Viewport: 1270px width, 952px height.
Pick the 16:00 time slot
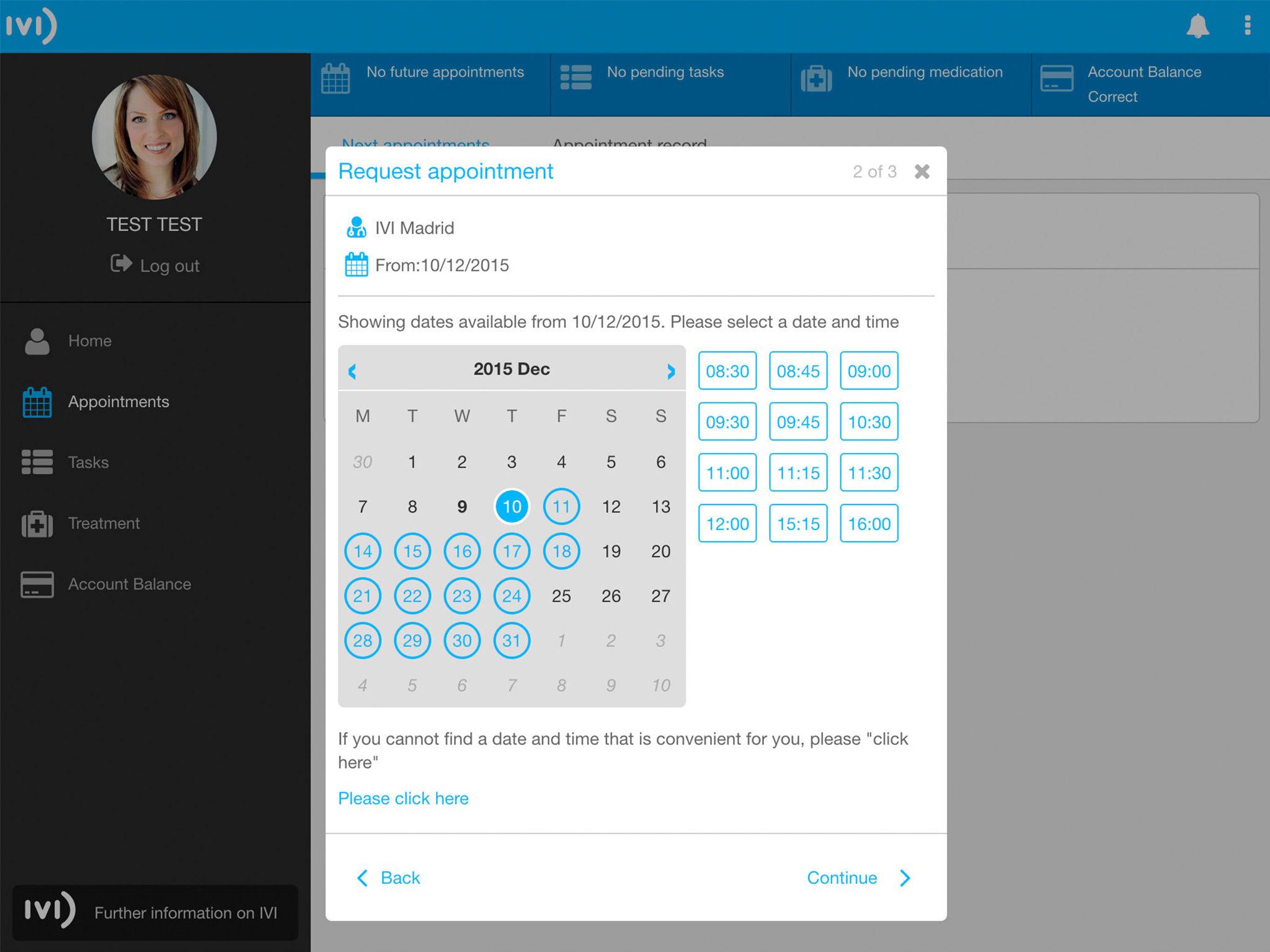[869, 524]
